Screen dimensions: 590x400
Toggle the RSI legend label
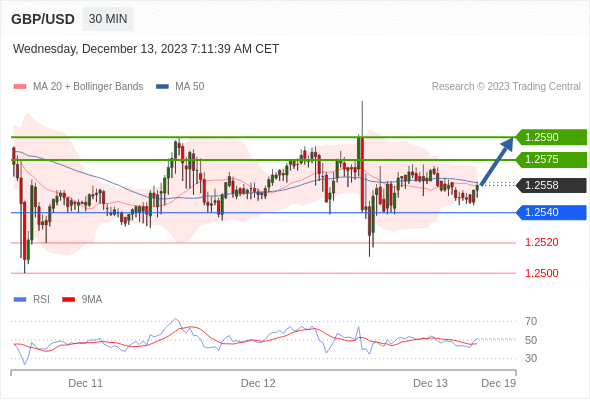tap(41, 300)
